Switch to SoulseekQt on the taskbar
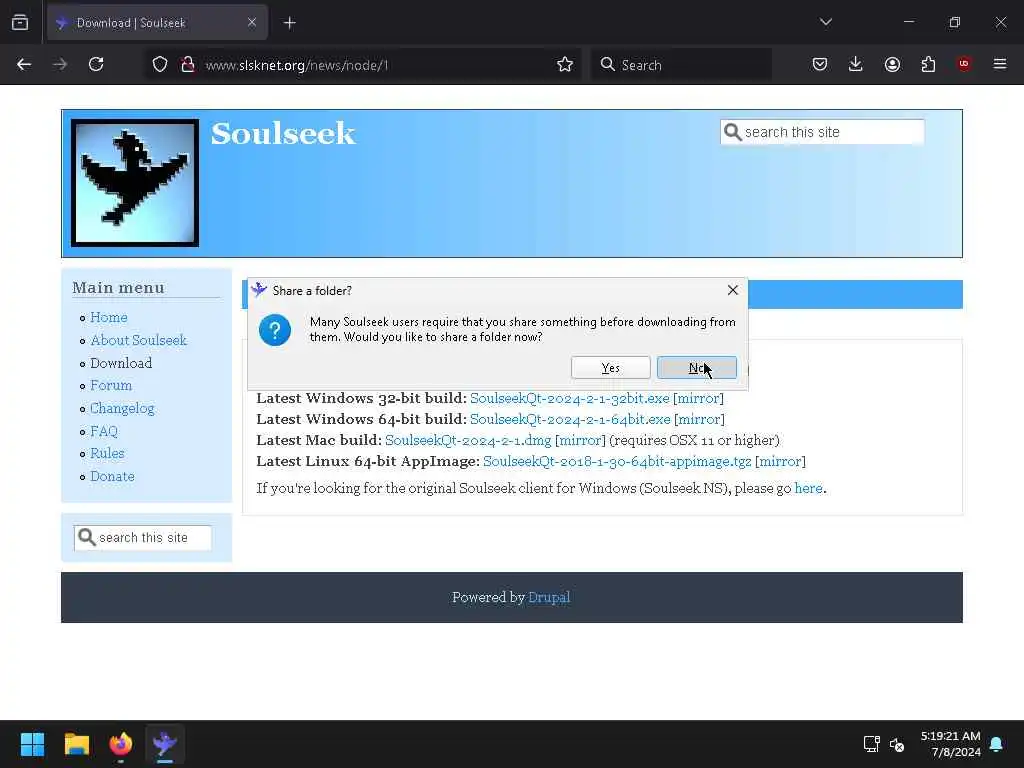 [x=165, y=744]
